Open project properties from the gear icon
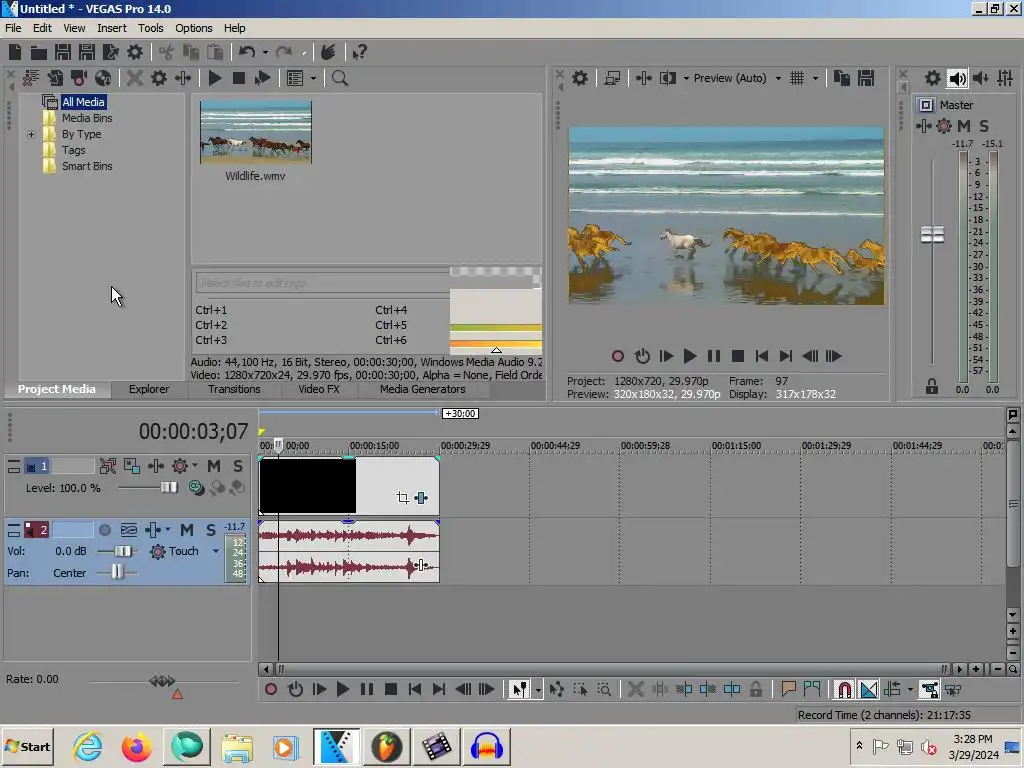This screenshot has width=1024, height=768. [x=135, y=52]
